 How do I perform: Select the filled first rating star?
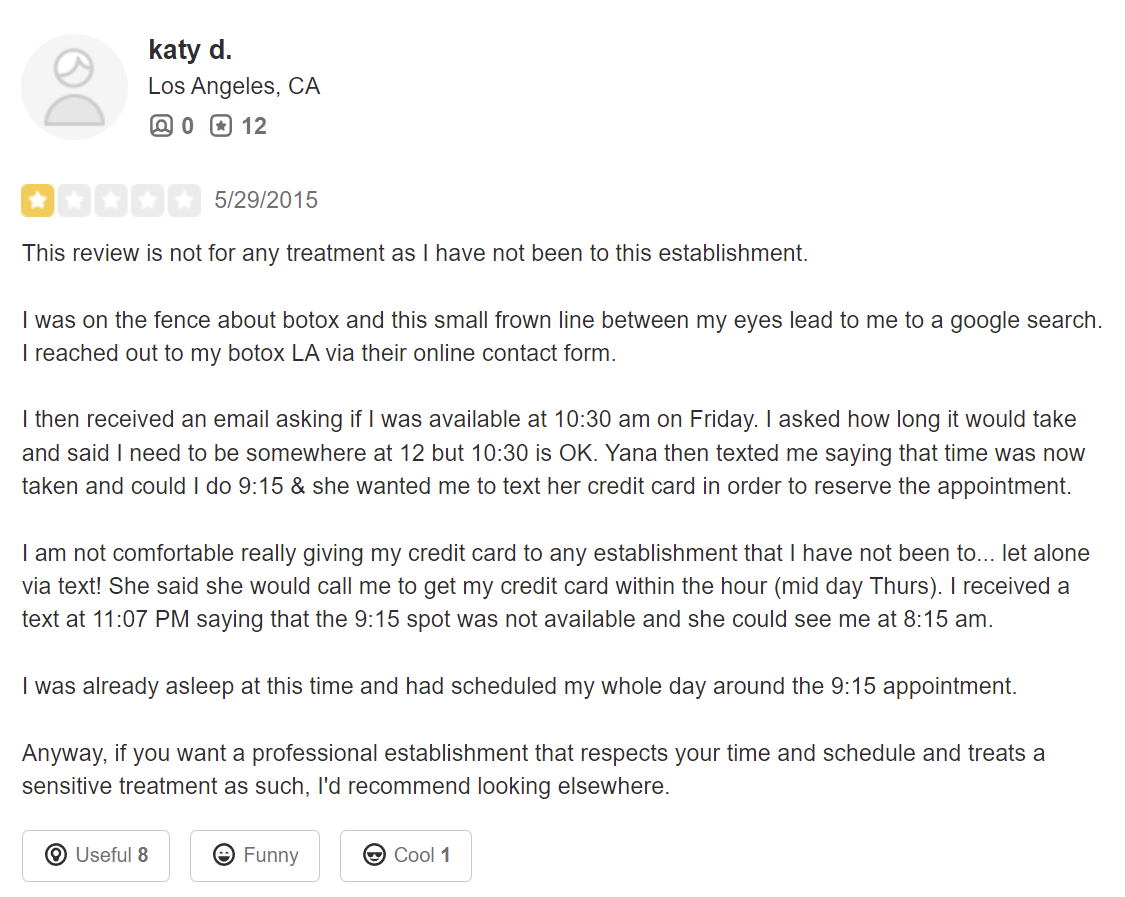coord(38,200)
